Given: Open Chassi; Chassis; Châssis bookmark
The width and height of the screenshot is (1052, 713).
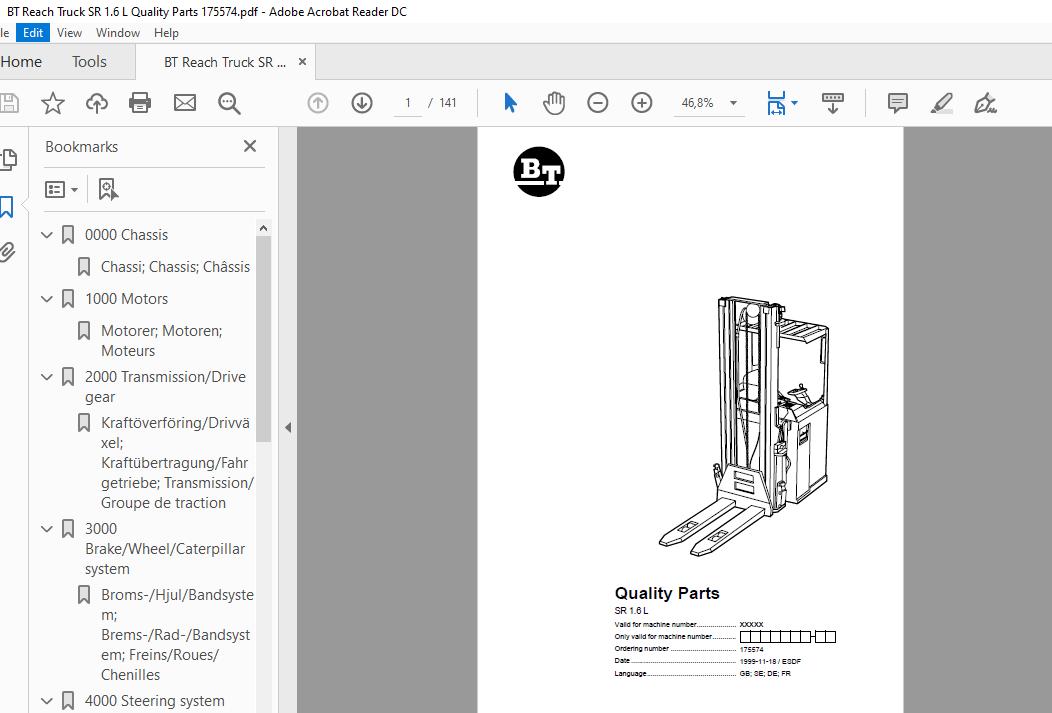Looking at the screenshot, I should [x=175, y=267].
